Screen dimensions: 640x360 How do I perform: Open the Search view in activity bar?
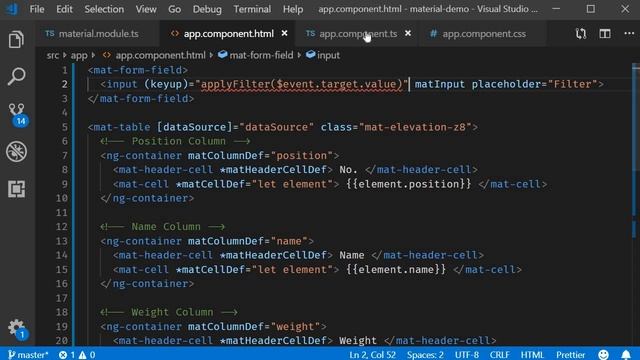pyautogui.click(x=16, y=77)
